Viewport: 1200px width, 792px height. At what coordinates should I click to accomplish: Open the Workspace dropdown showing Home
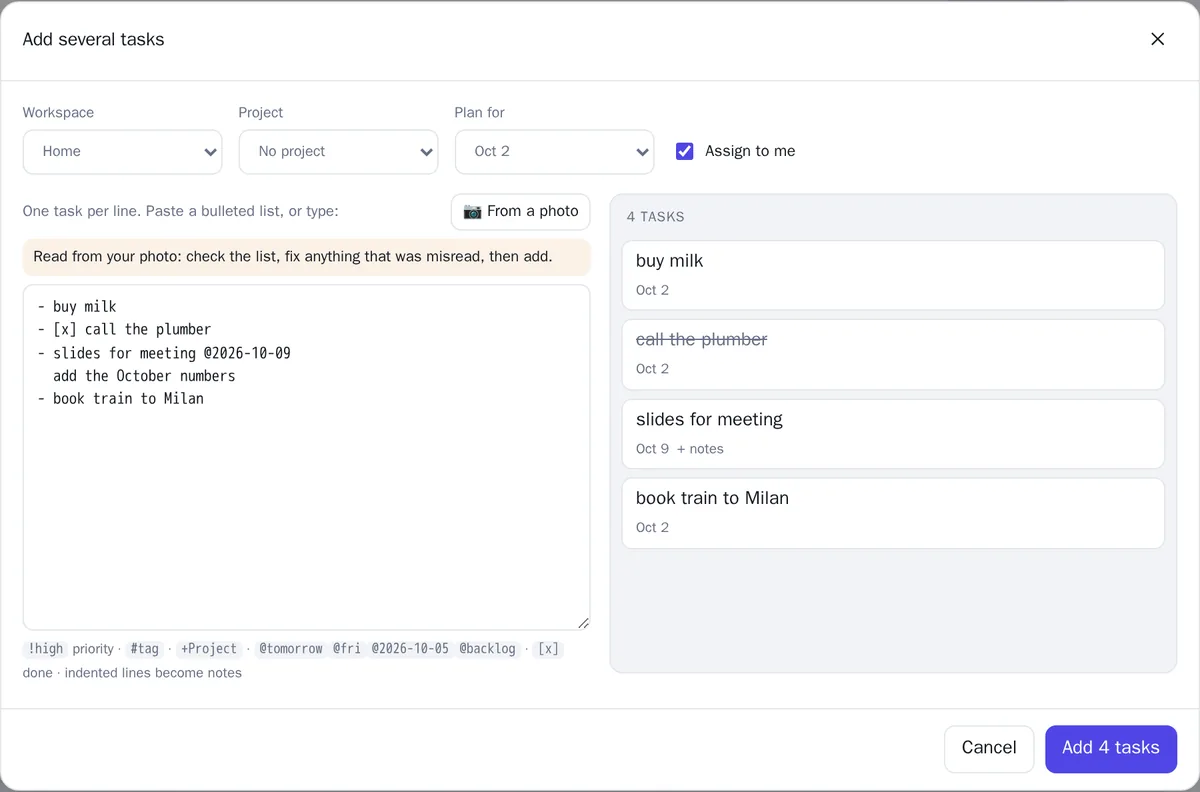click(x=122, y=152)
